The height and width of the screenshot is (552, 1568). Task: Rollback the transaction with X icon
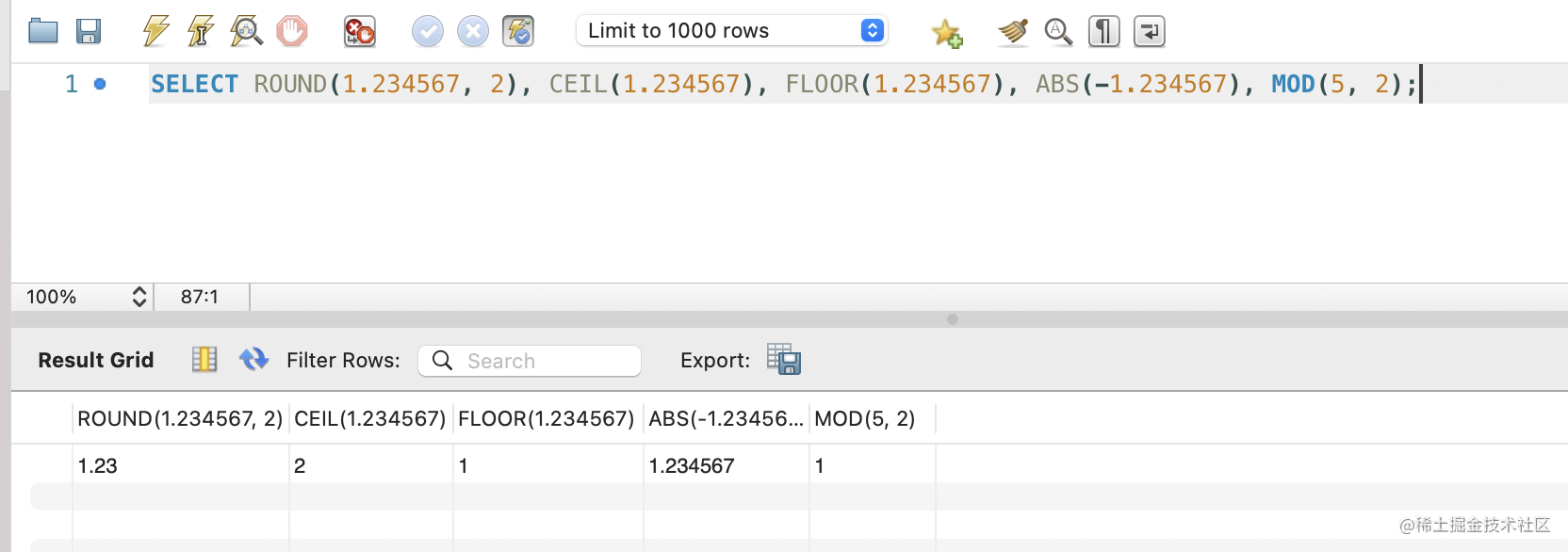point(472,31)
